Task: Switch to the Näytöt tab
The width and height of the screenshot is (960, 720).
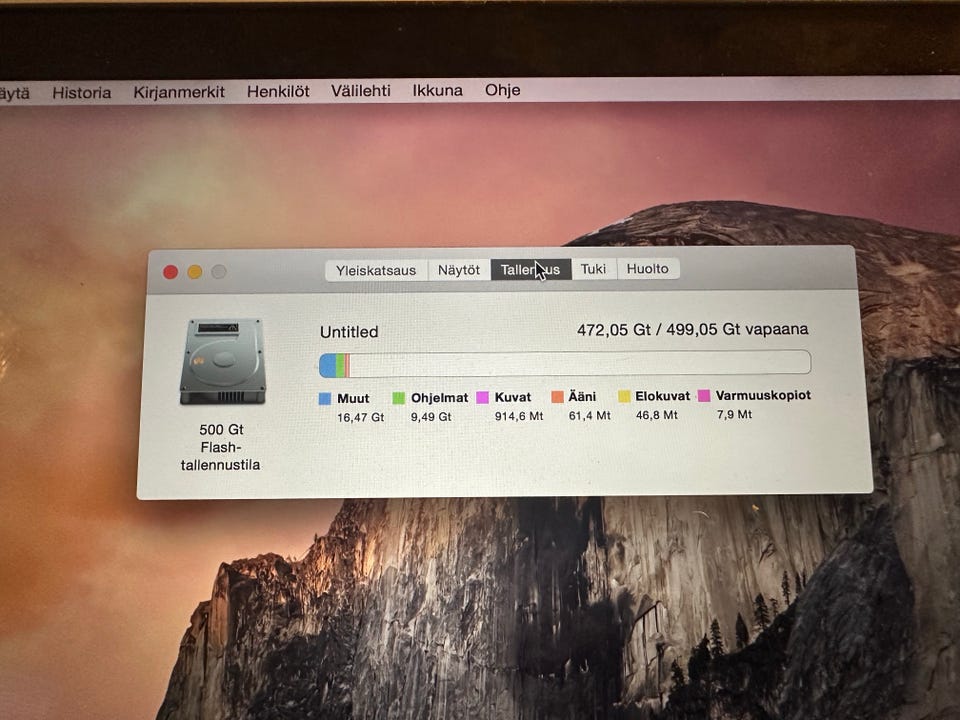Action: point(459,269)
